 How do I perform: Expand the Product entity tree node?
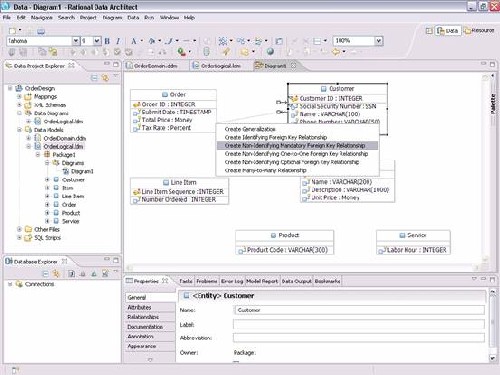pos(47,213)
